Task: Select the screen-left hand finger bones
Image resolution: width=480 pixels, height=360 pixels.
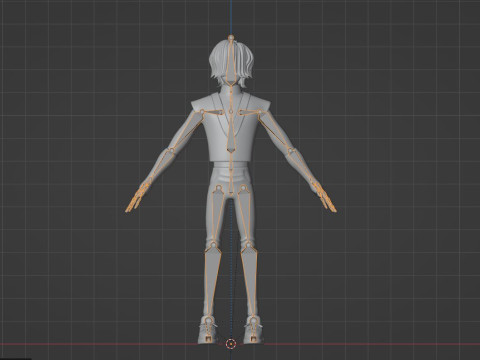Action: [x=137, y=198]
